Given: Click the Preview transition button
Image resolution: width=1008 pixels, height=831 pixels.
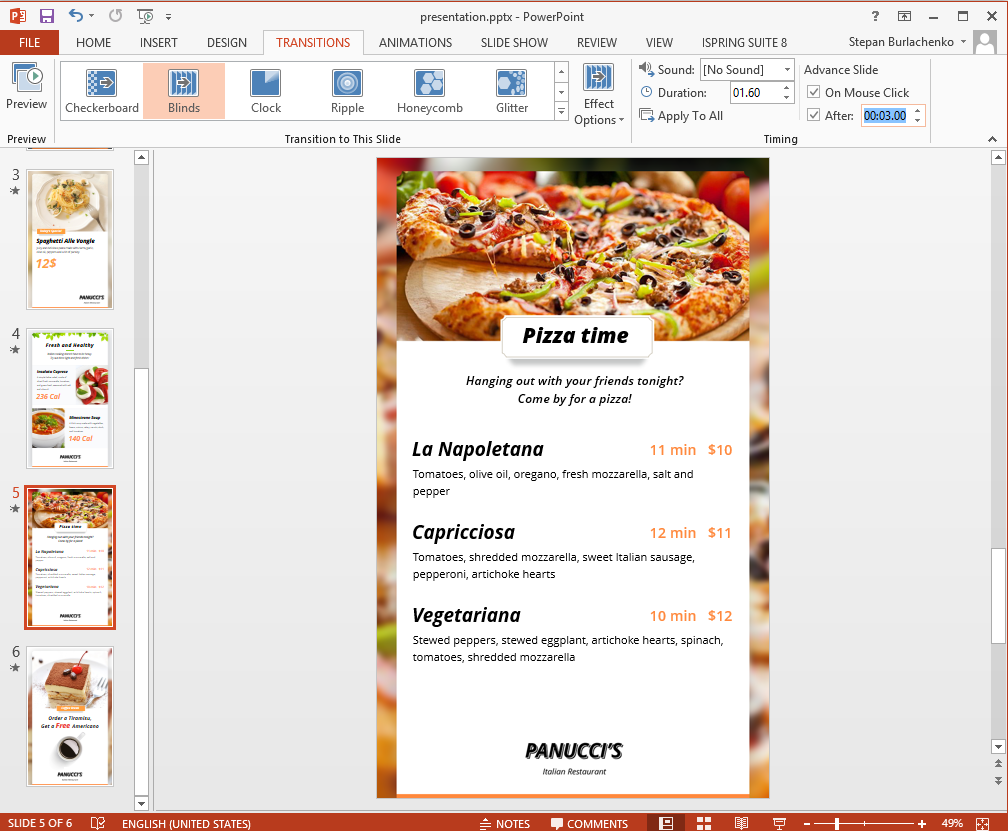Looking at the screenshot, I should point(26,87).
